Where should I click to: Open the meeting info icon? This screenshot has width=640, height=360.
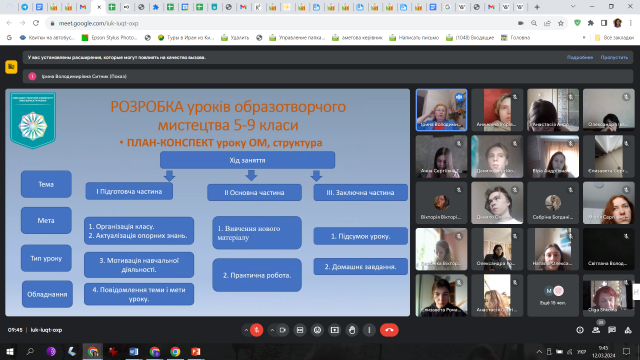coord(580,330)
